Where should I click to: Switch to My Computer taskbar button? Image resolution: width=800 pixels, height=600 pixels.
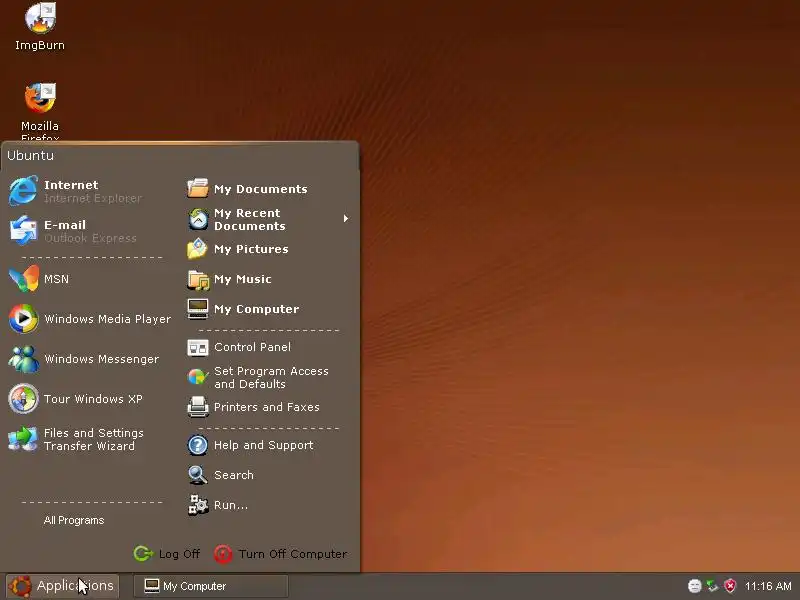(x=211, y=586)
